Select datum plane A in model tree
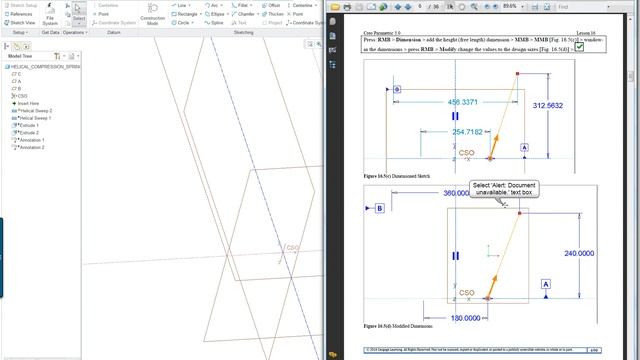Screen dimensions: 640x360 (16, 81)
